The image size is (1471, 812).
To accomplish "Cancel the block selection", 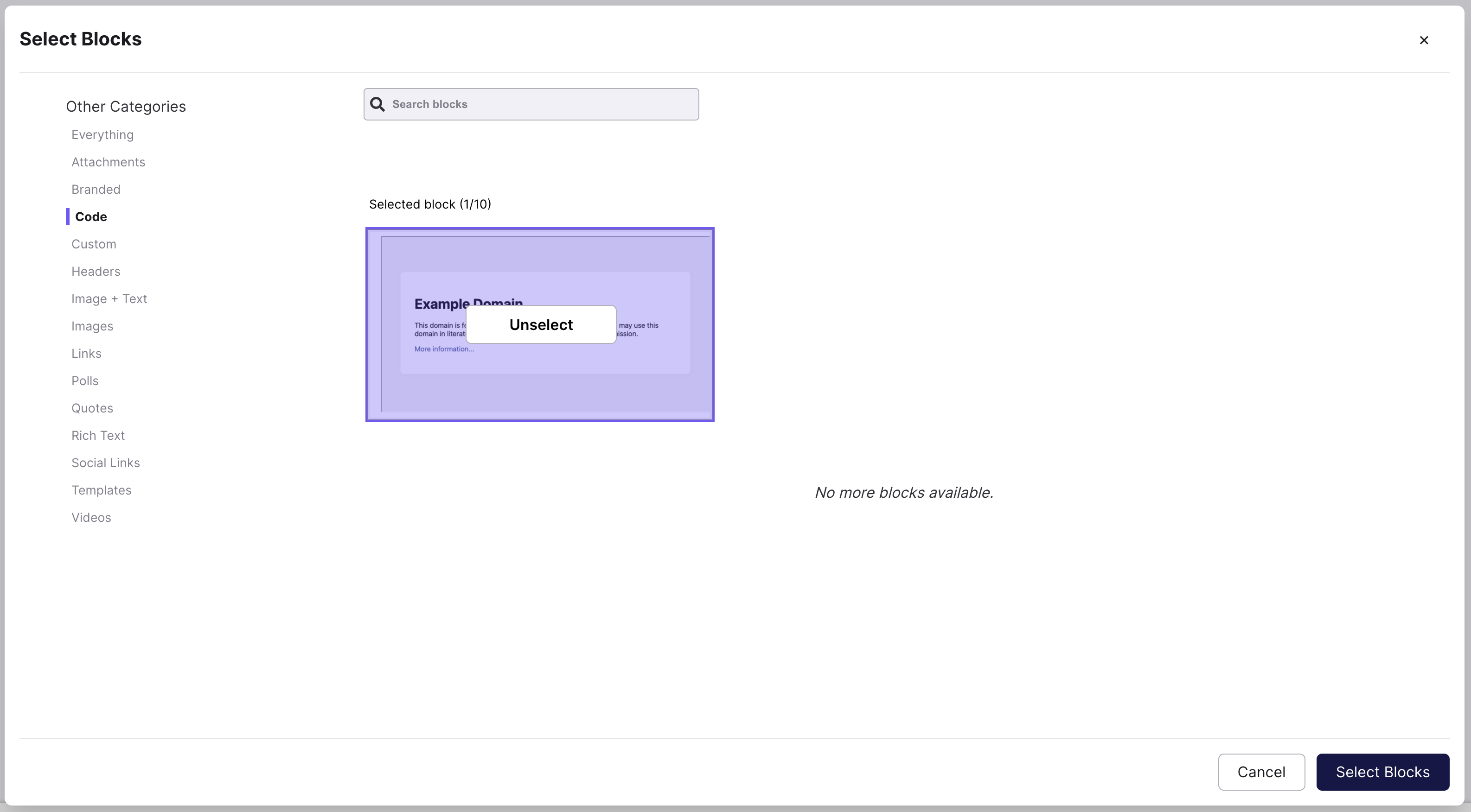I will pyautogui.click(x=1261, y=772).
